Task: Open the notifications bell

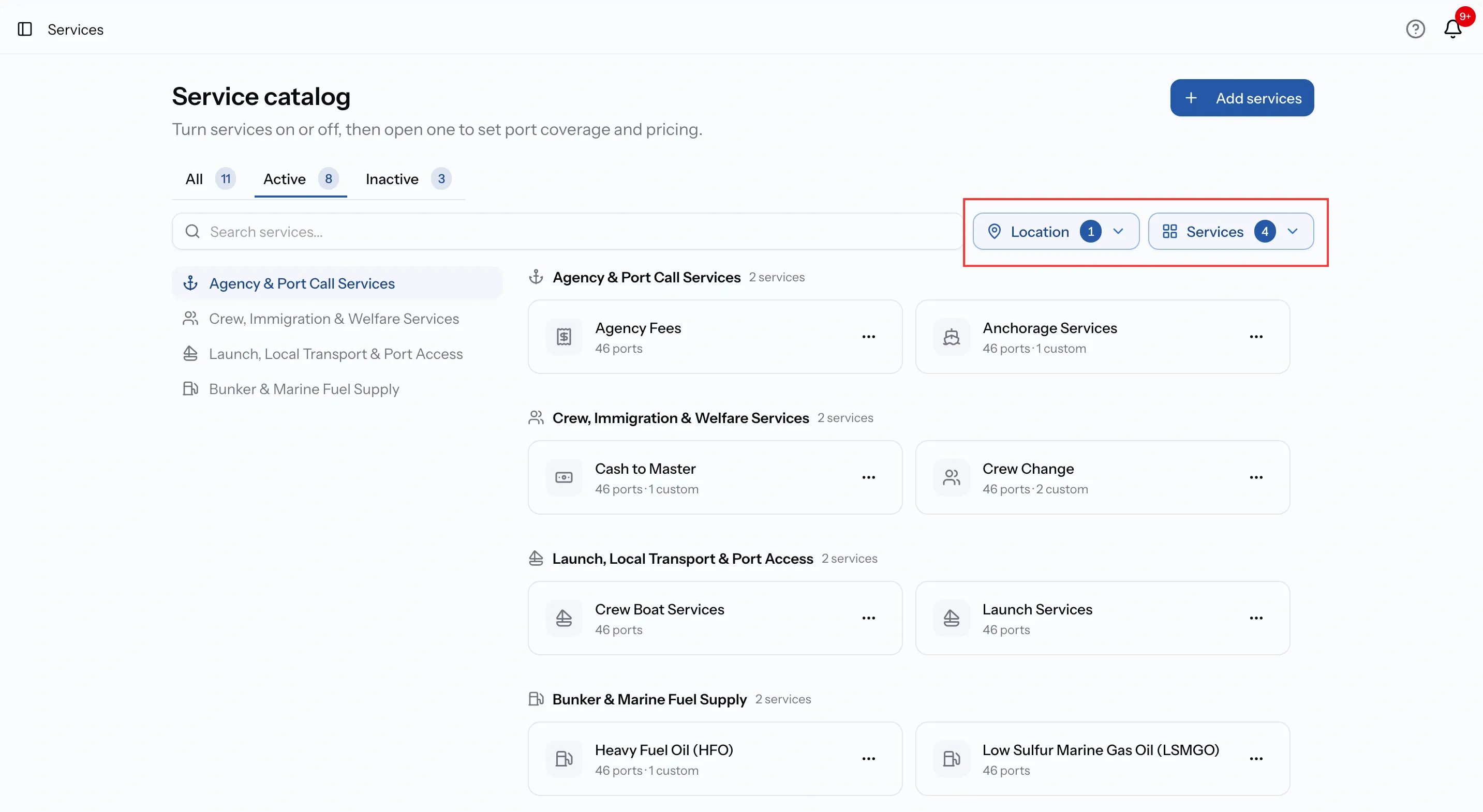Action: (1452, 29)
